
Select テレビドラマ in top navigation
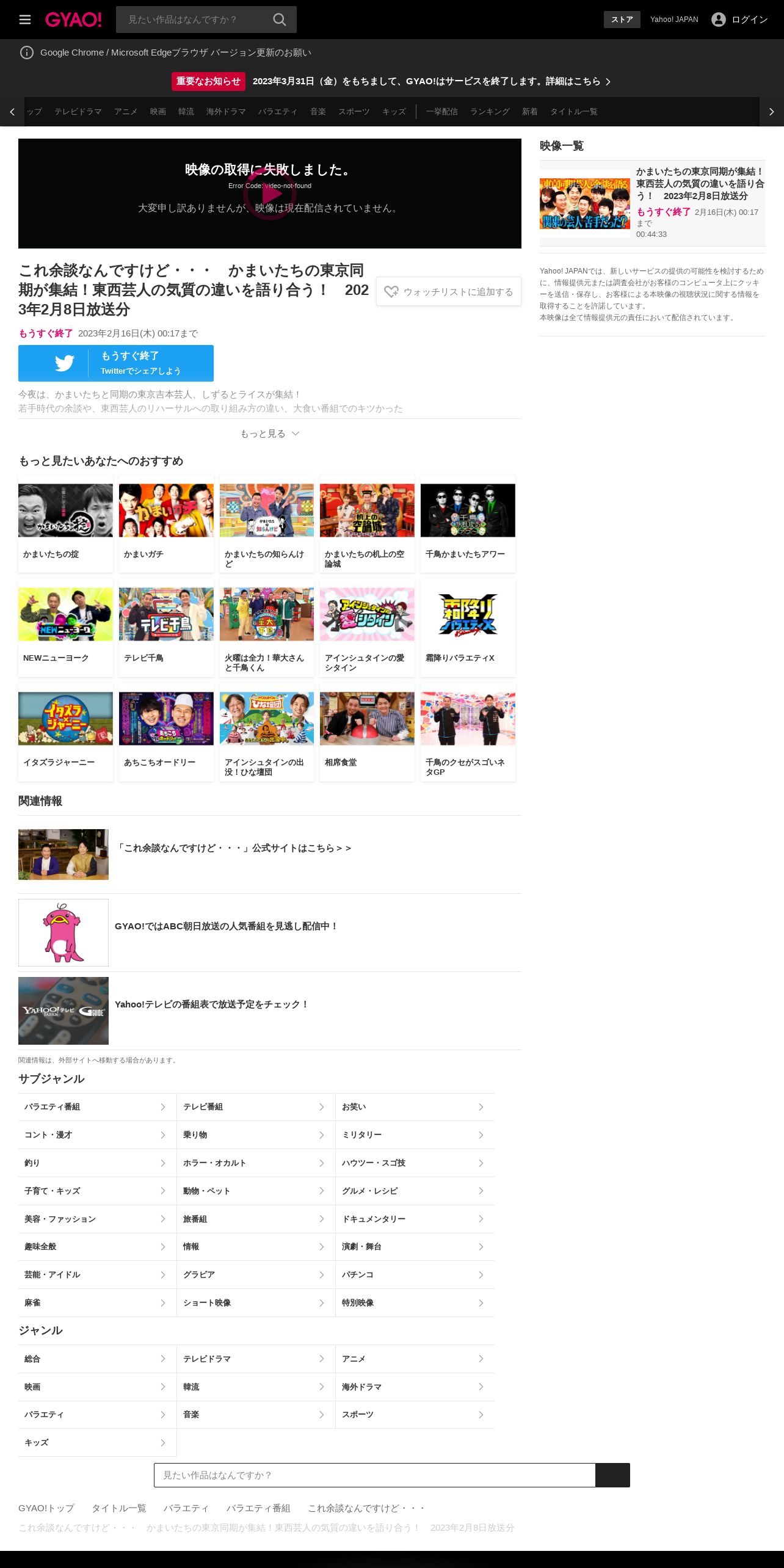[x=78, y=112]
